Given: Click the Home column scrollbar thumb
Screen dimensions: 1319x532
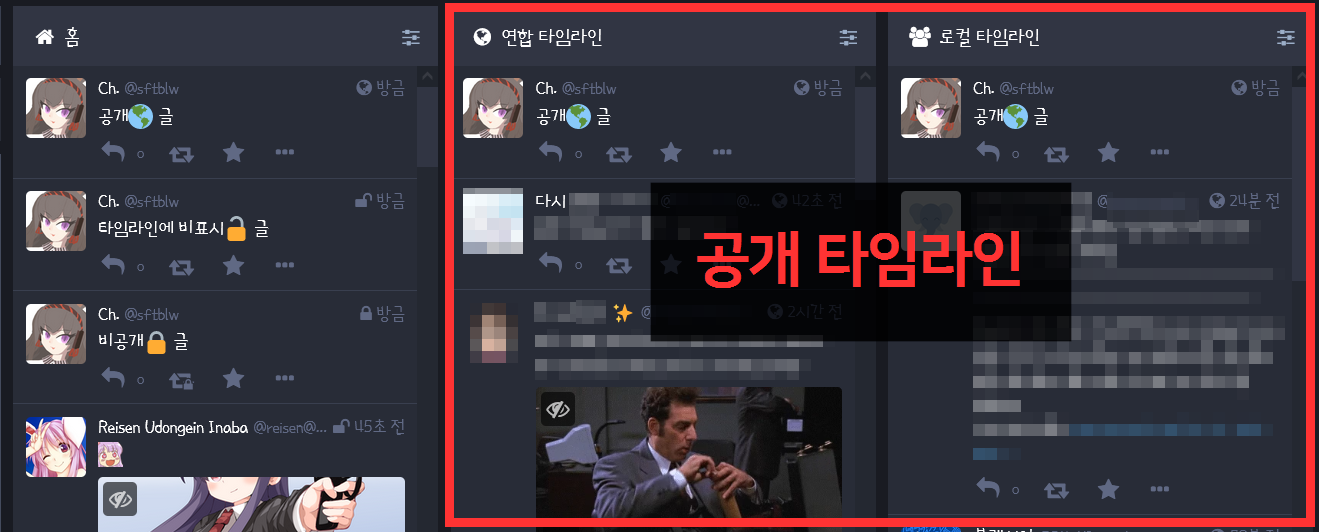Looking at the screenshot, I should [427, 126].
